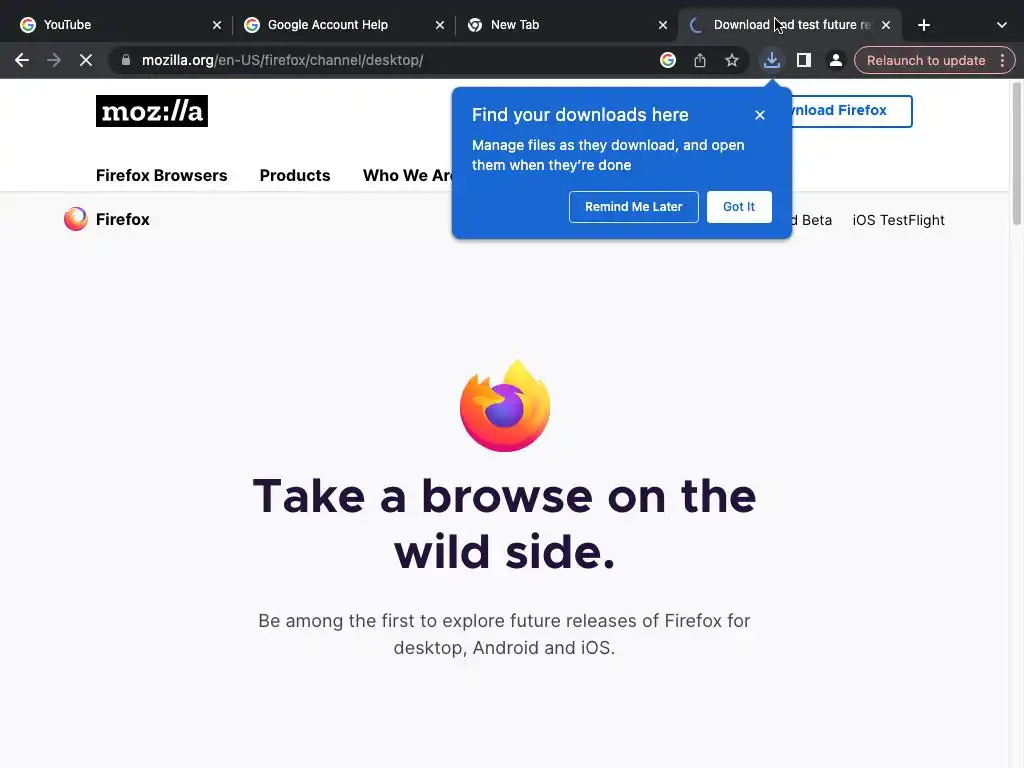The image size is (1024, 768).
Task: Bookmark this page with the star
Action: [x=731, y=60]
